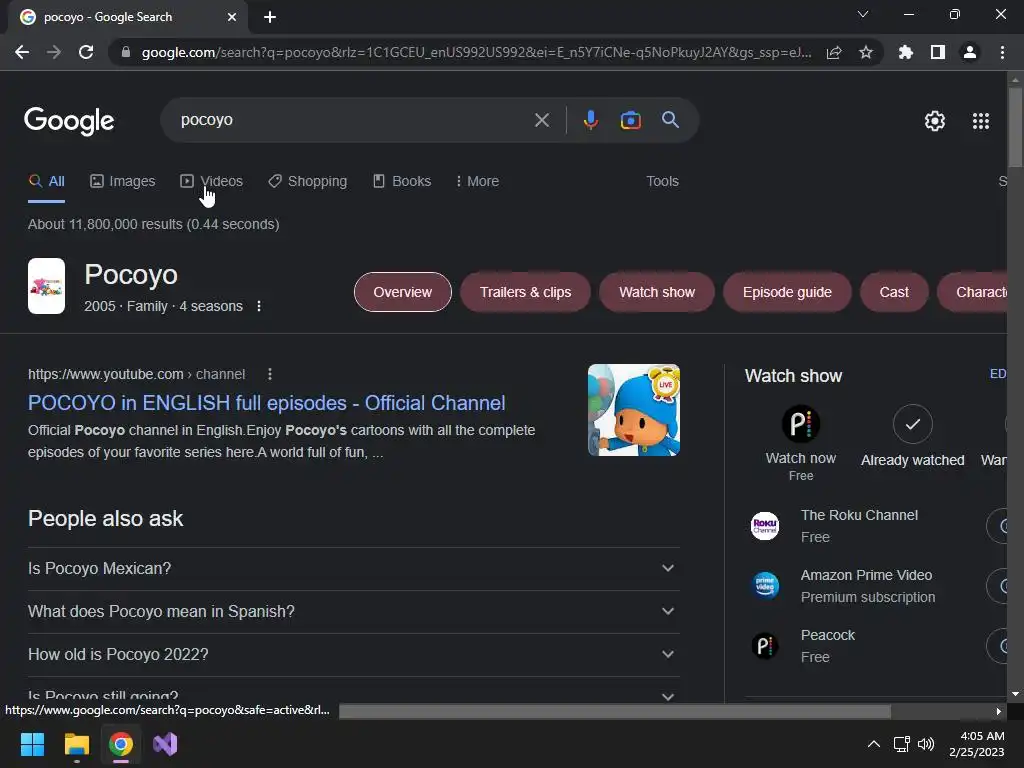1024x768 pixels.
Task: Open Google quick settings gear
Action: click(935, 121)
